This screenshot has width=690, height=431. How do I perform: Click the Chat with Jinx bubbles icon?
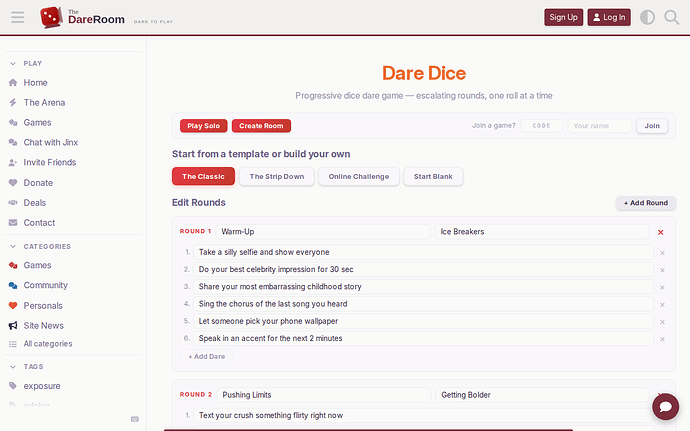(13, 142)
